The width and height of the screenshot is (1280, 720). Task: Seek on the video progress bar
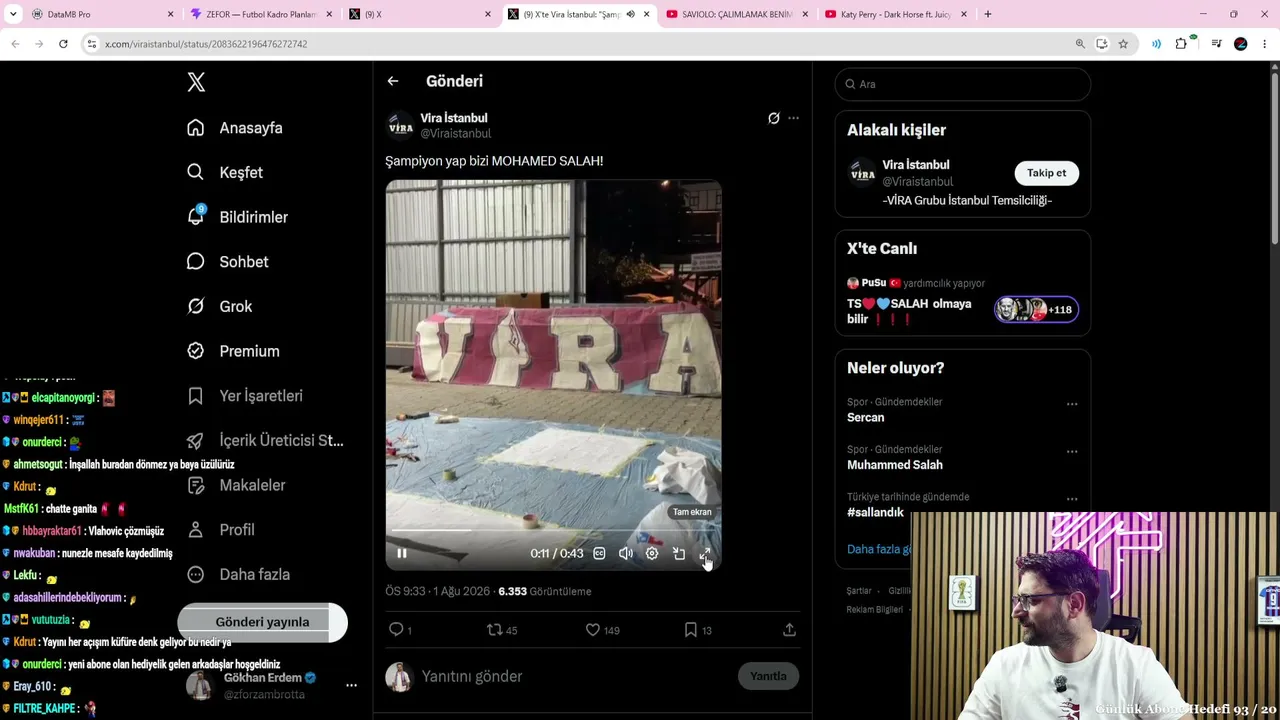(x=553, y=531)
